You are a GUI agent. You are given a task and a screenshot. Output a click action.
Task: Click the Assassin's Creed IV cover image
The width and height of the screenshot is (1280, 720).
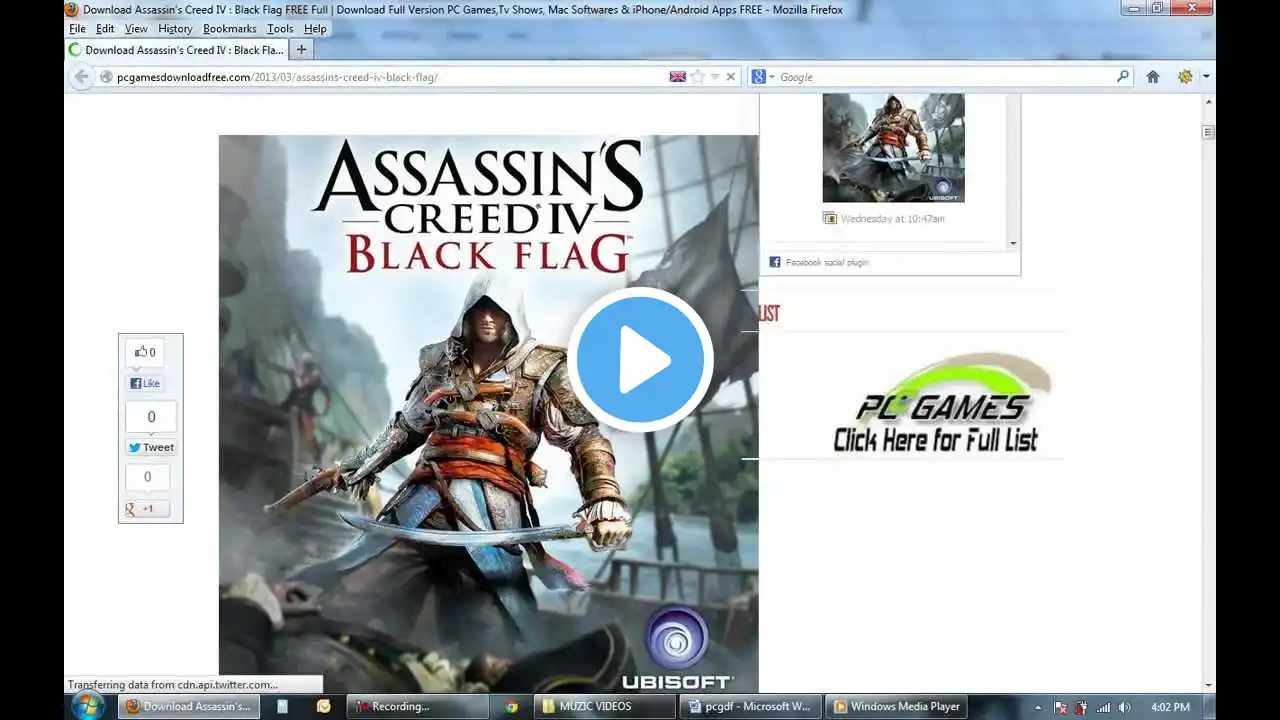click(x=488, y=413)
